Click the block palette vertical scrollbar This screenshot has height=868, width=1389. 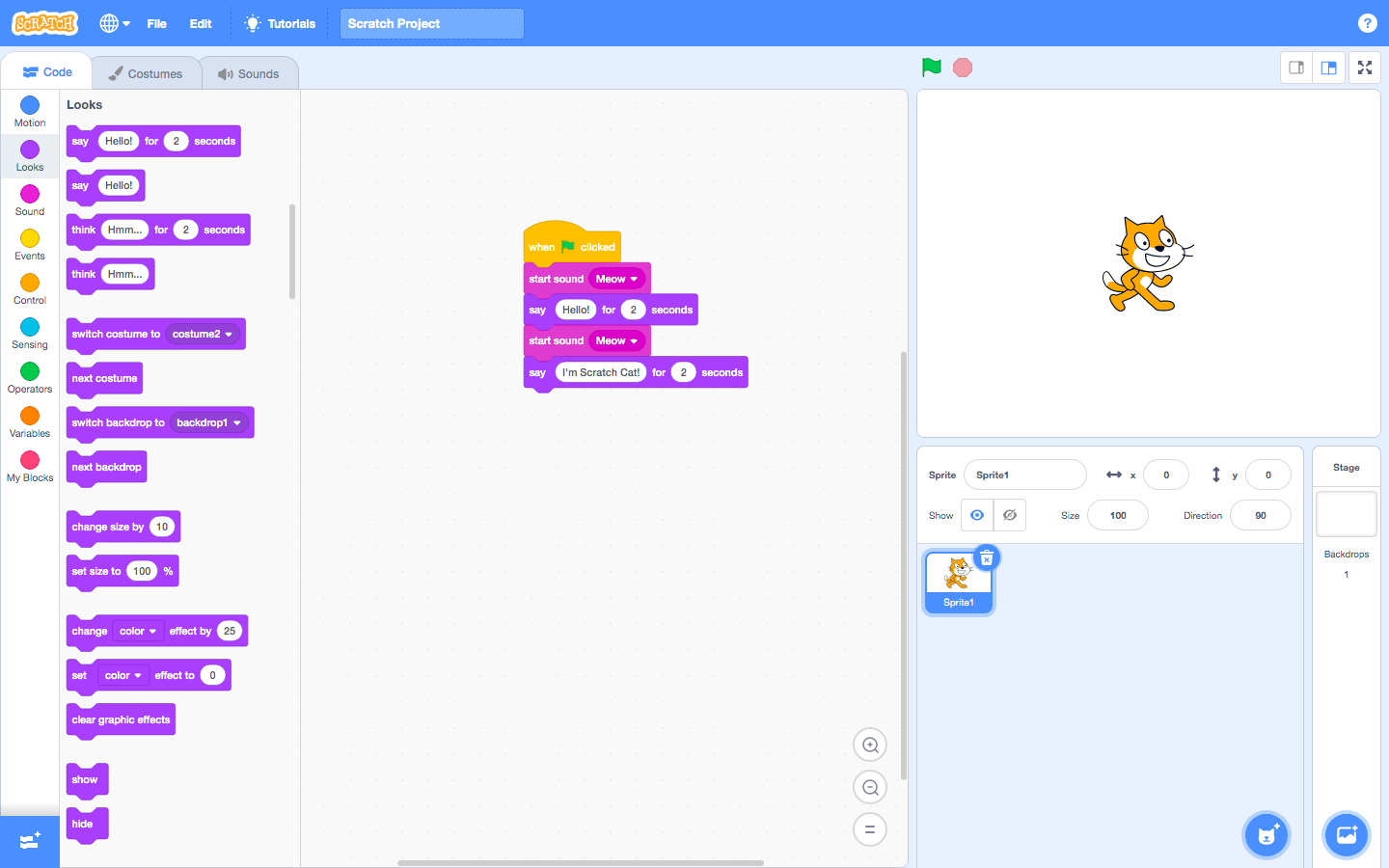[x=292, y=252]
